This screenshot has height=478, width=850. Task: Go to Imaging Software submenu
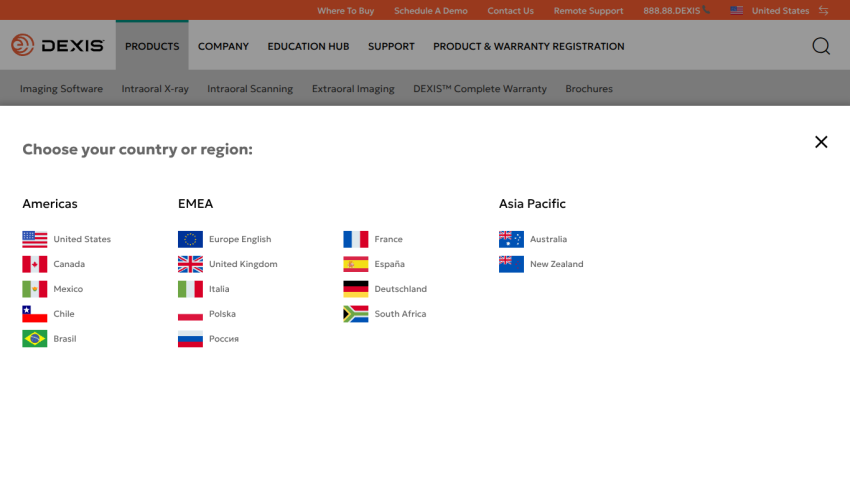[61, 88]
